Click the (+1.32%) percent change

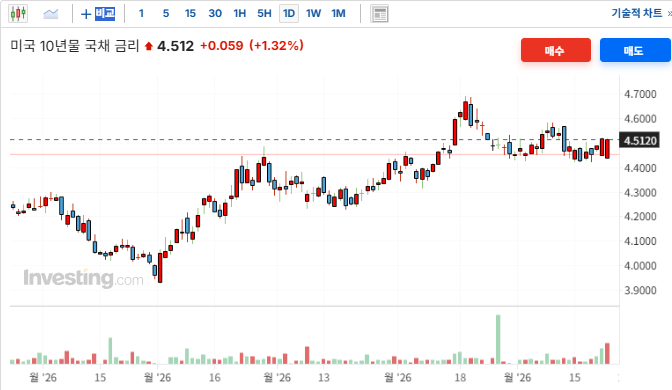click(276, 45)
